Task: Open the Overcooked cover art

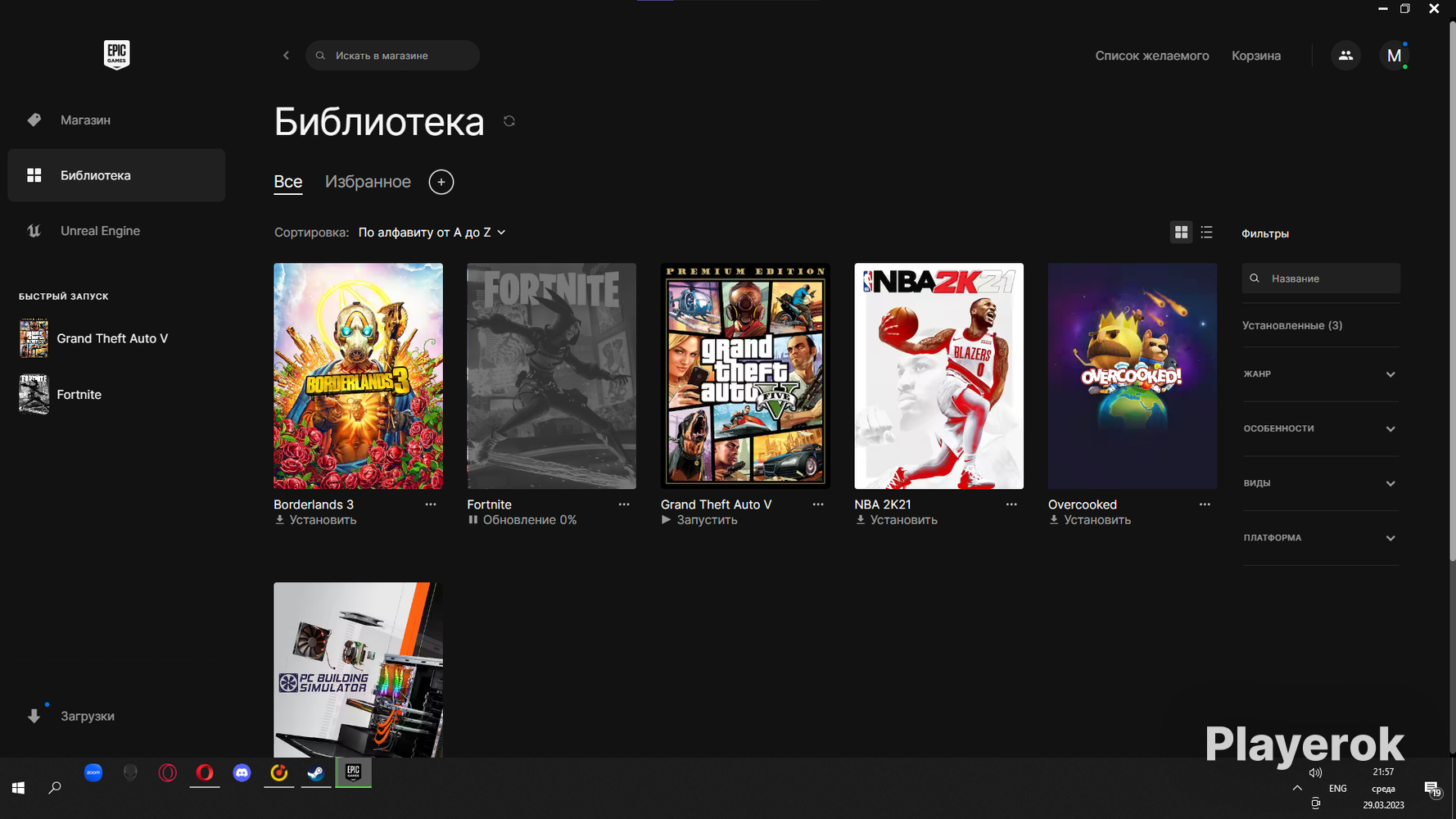Action: tap(1133, 376)
